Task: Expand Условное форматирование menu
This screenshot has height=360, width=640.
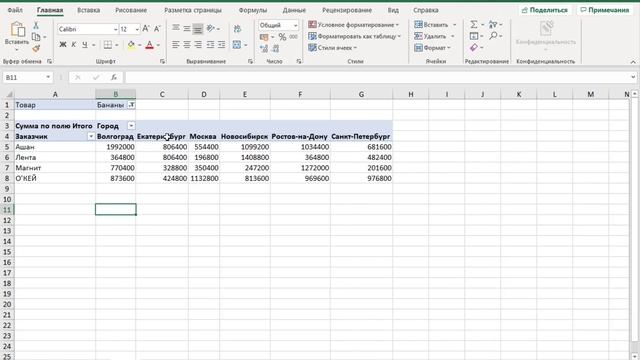Action: click(353, 25)
